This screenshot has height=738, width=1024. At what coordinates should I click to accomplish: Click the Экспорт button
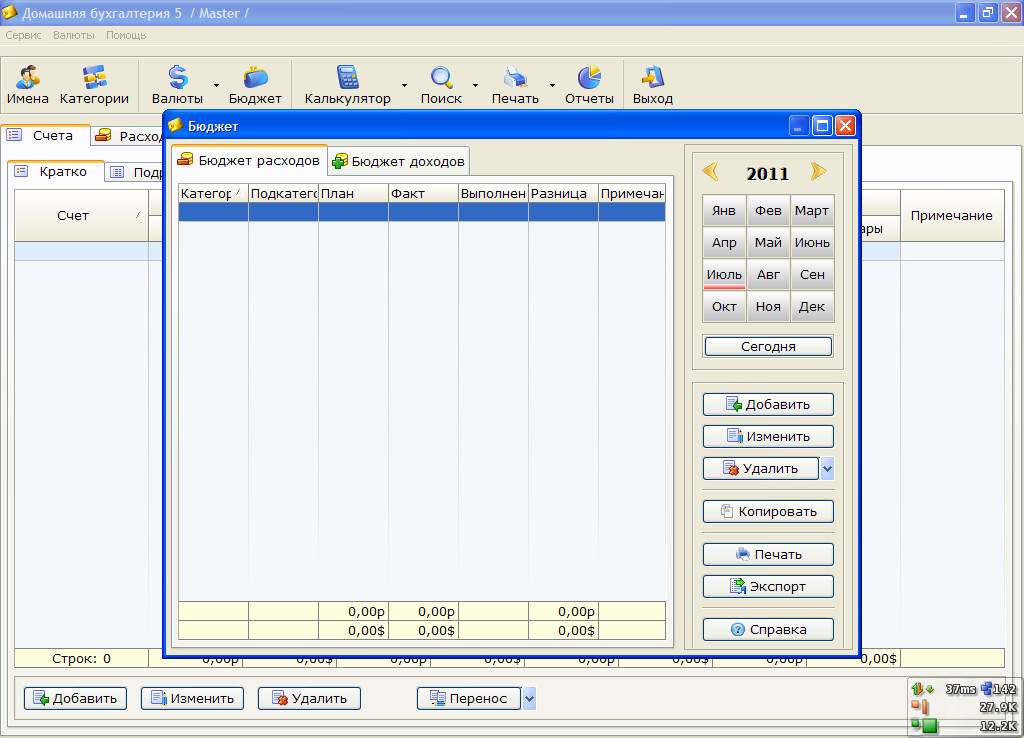pyautogui.click(x=768, y=586)
